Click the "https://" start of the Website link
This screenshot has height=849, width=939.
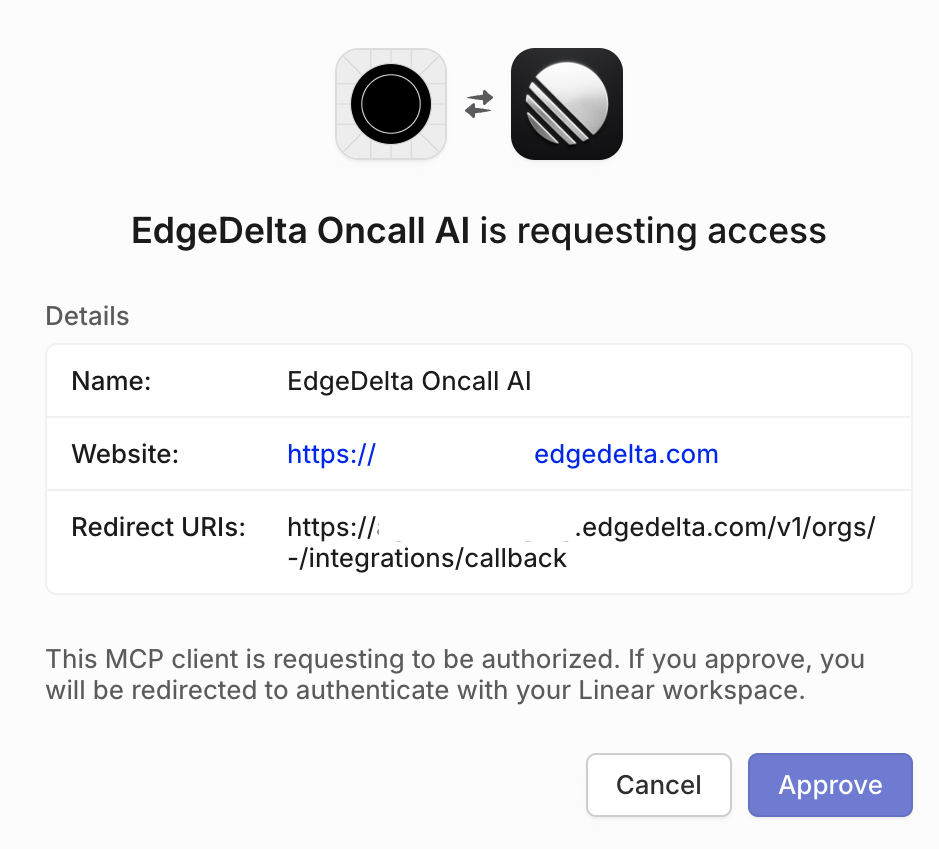click(331, 455)
